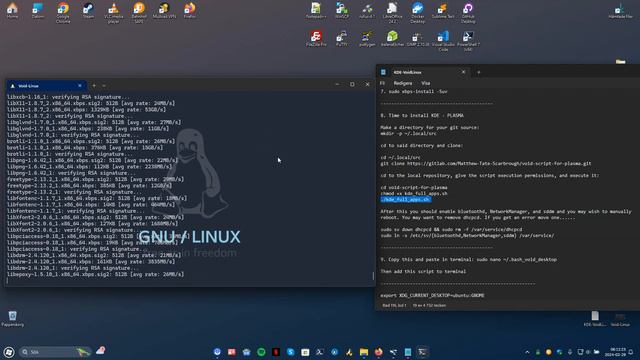Switch to the Notepad taskbar icon
640x360 pixels.
[x=408, y=352]
